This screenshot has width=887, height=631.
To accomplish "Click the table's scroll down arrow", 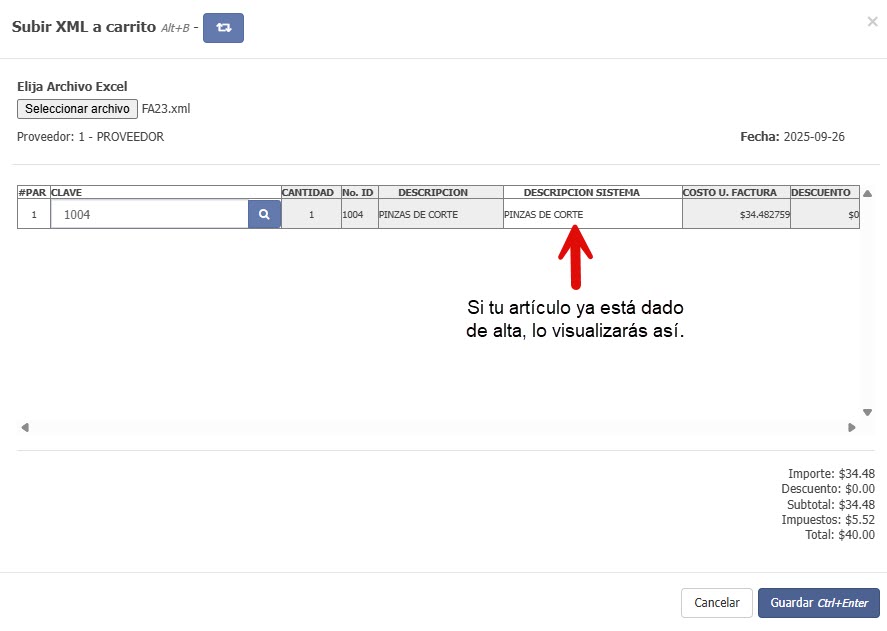I will (867, 412).
